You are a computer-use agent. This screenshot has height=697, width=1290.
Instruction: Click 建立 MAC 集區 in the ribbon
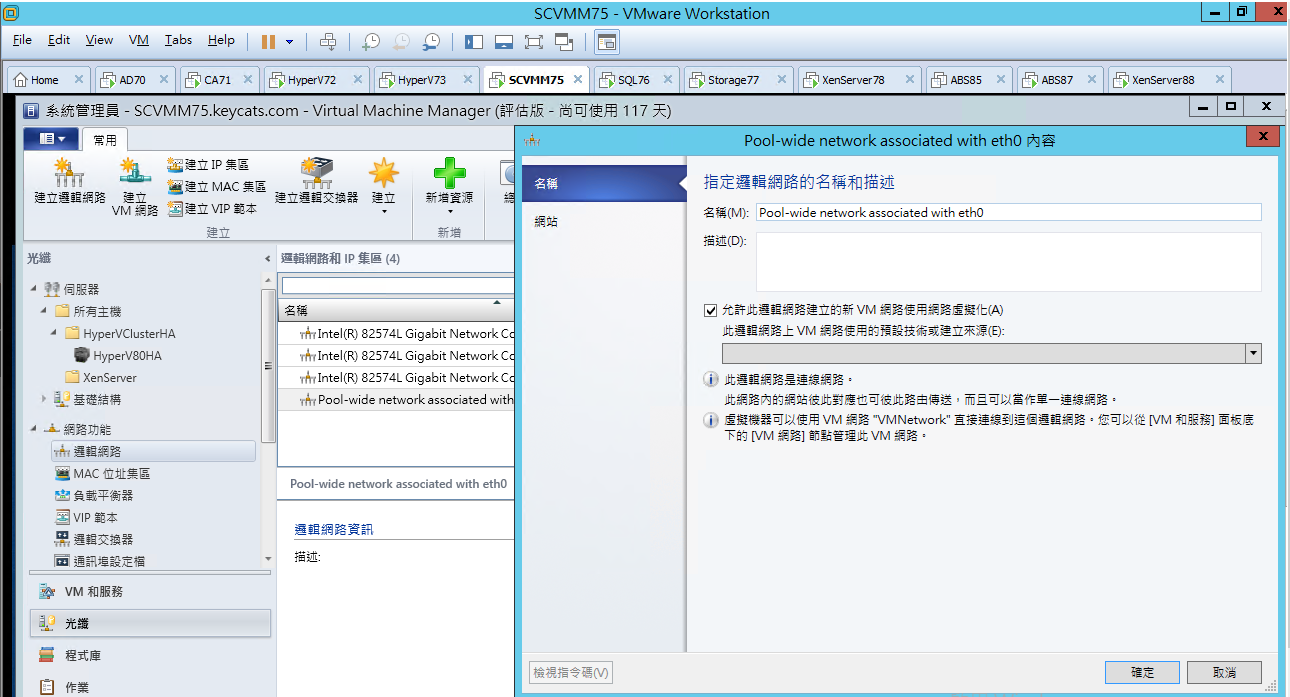click(x=217, y=187)
